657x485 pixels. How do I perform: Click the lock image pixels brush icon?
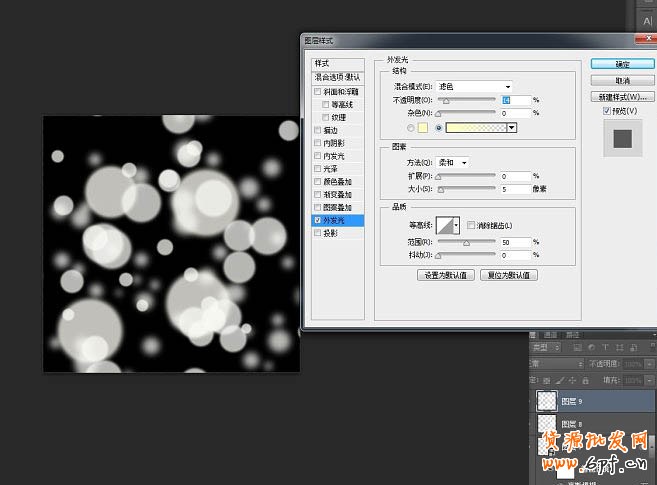tap(559, 381)
